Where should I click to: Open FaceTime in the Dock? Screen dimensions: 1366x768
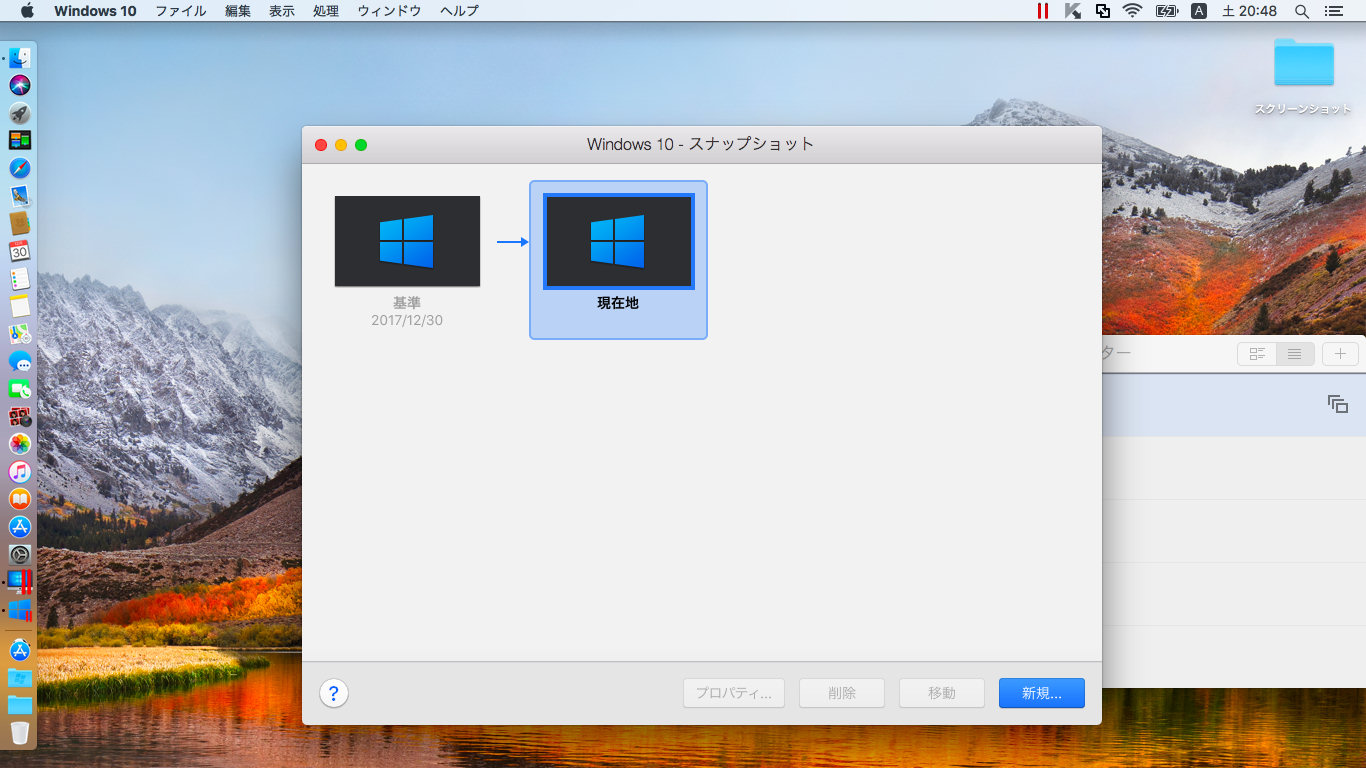20,389
